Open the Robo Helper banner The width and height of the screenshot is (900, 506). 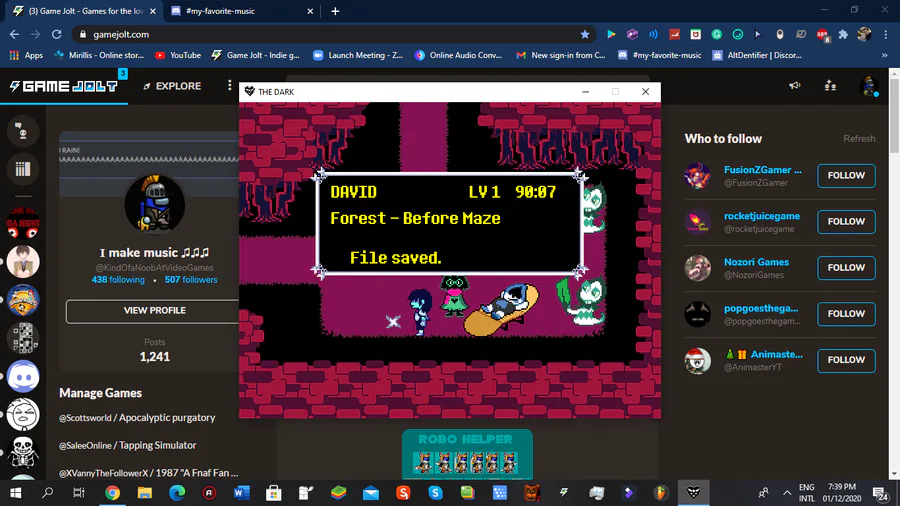click(x=467, y=454)
